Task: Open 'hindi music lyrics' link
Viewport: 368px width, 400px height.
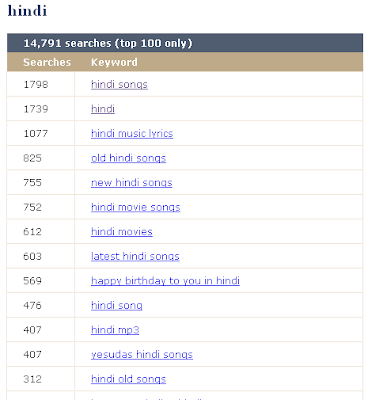Action: pyautogui.click(x=132, y=133)
